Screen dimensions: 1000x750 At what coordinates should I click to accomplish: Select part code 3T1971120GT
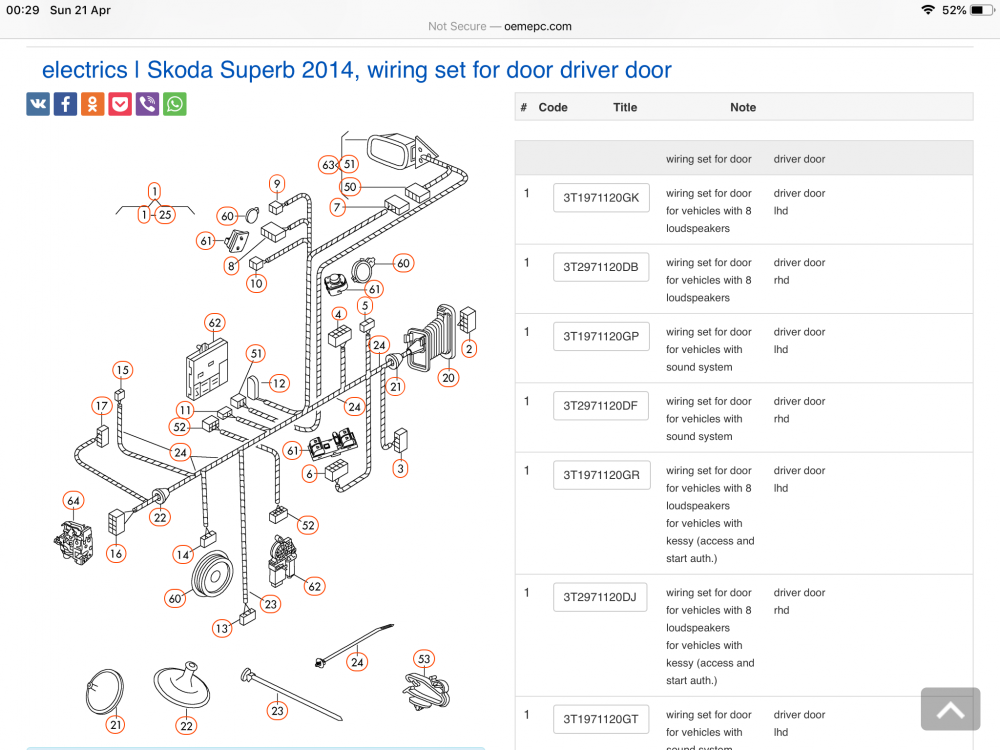[x=601, y=719]
